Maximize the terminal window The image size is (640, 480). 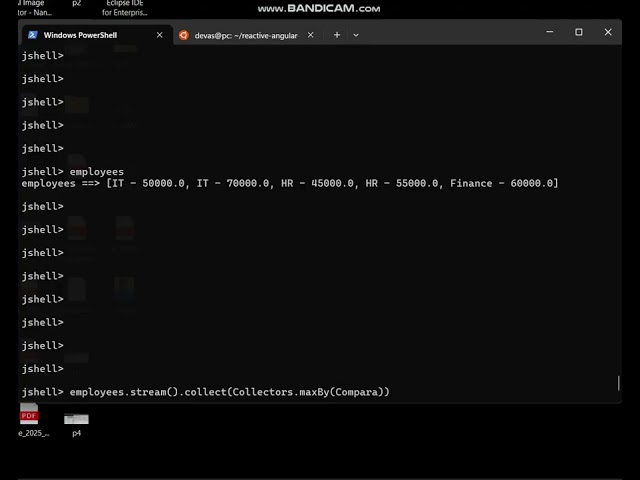[578, 32]
